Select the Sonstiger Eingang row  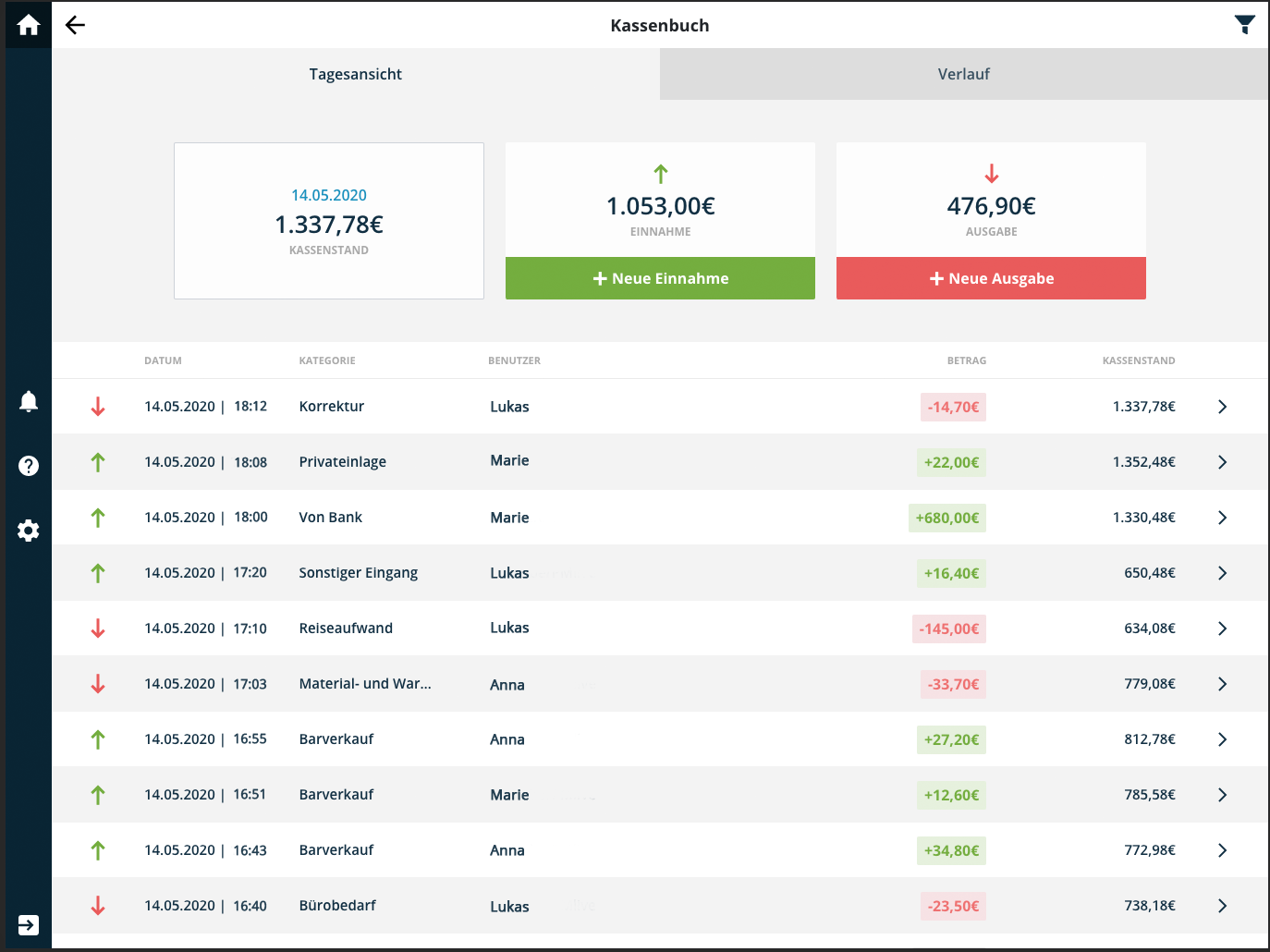[358, 573]
